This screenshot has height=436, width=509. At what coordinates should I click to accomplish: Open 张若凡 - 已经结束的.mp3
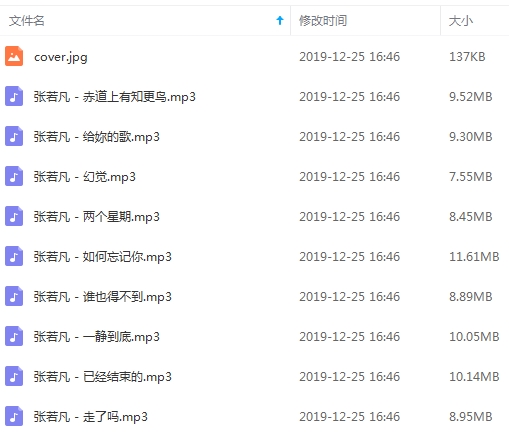click(x=103, y=377)
